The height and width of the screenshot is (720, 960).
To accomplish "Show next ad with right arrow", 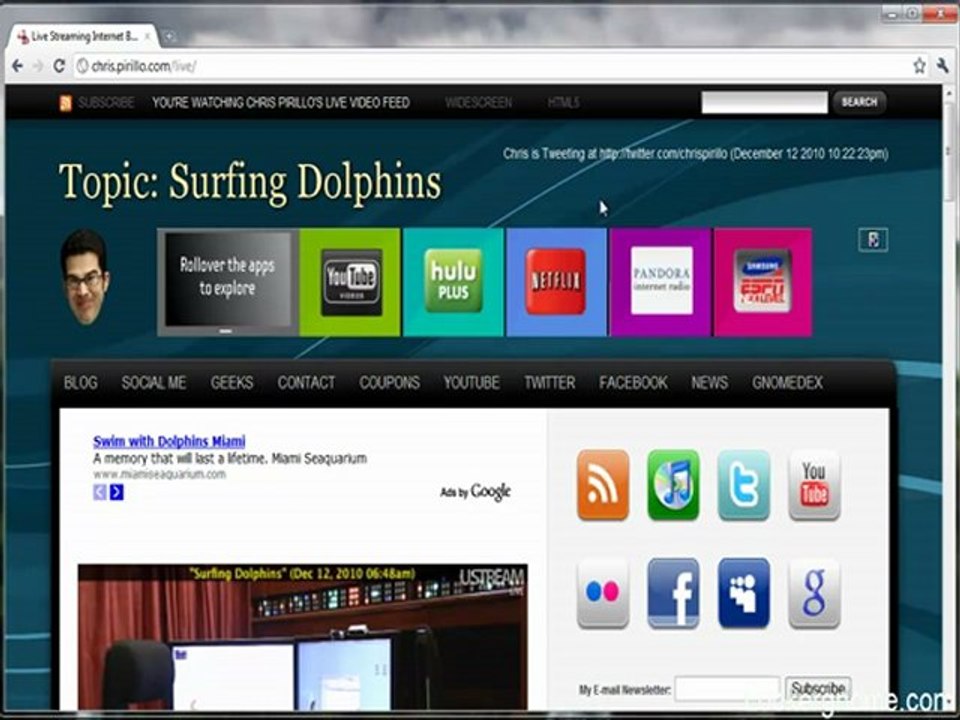I will click(116, 492).
